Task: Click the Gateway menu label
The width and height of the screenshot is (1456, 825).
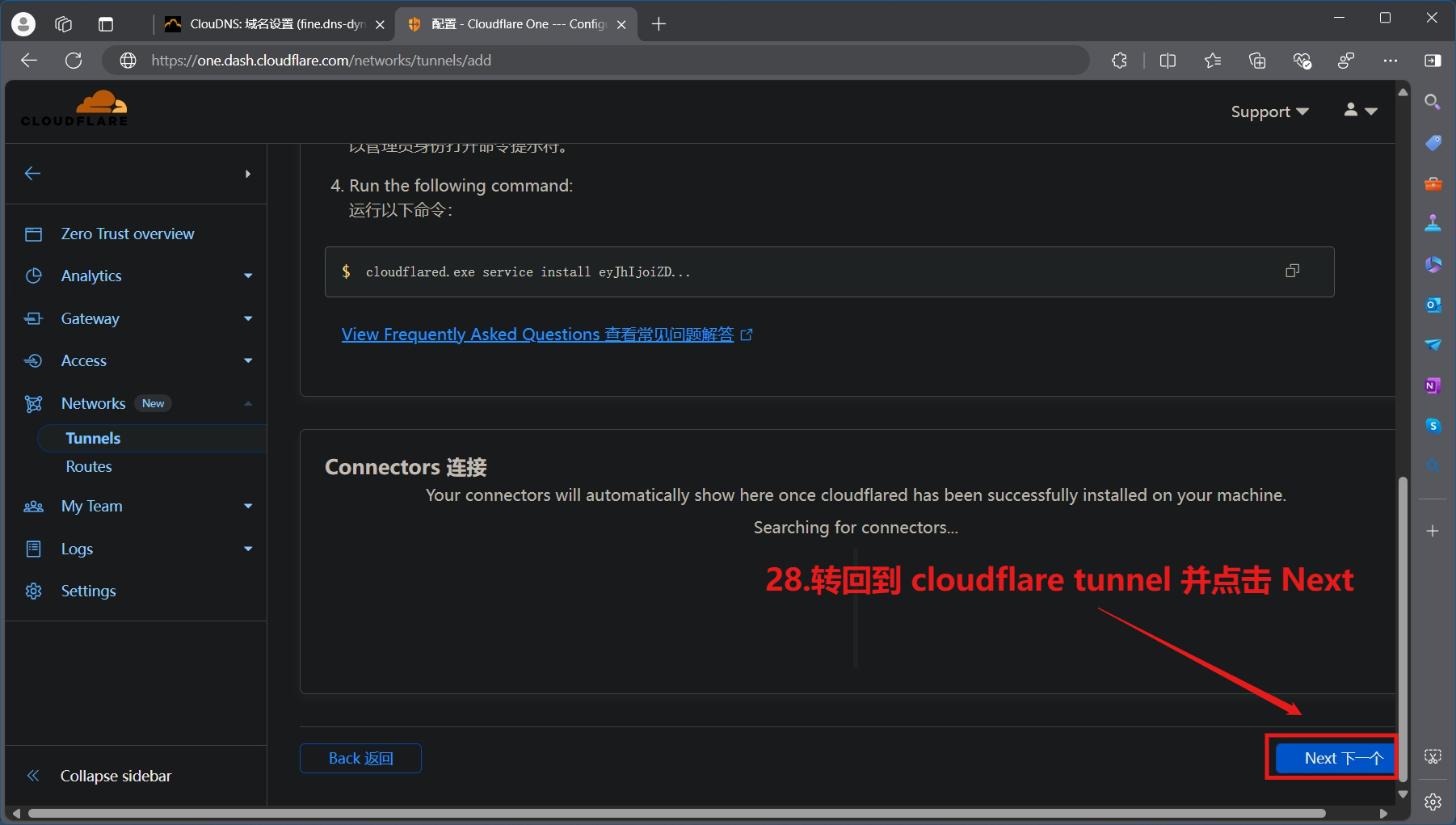Action: click(90, 318)
